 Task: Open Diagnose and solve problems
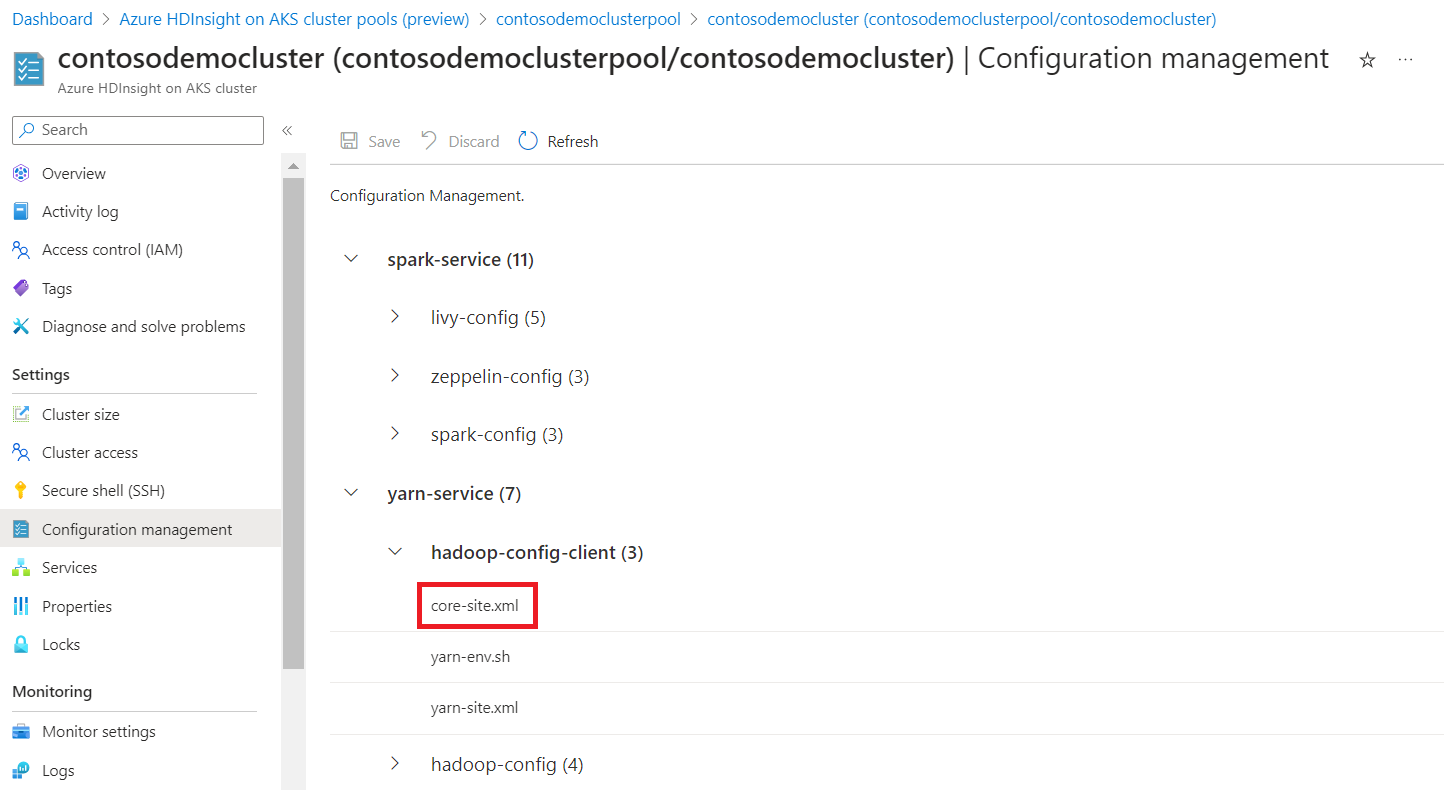[143, 327]
